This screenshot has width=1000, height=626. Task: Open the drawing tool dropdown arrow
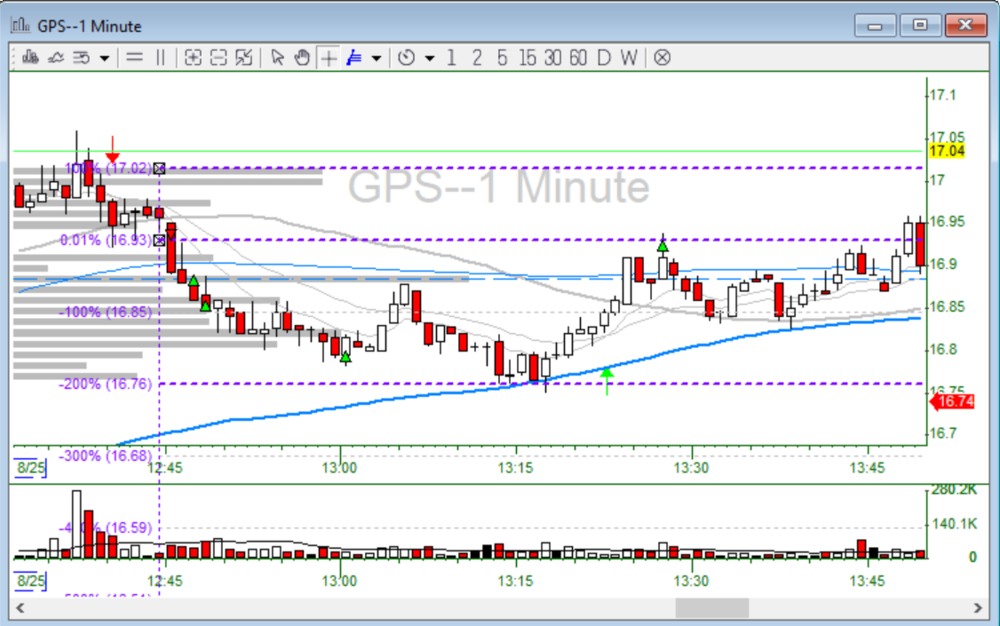(x=374, y=58)
